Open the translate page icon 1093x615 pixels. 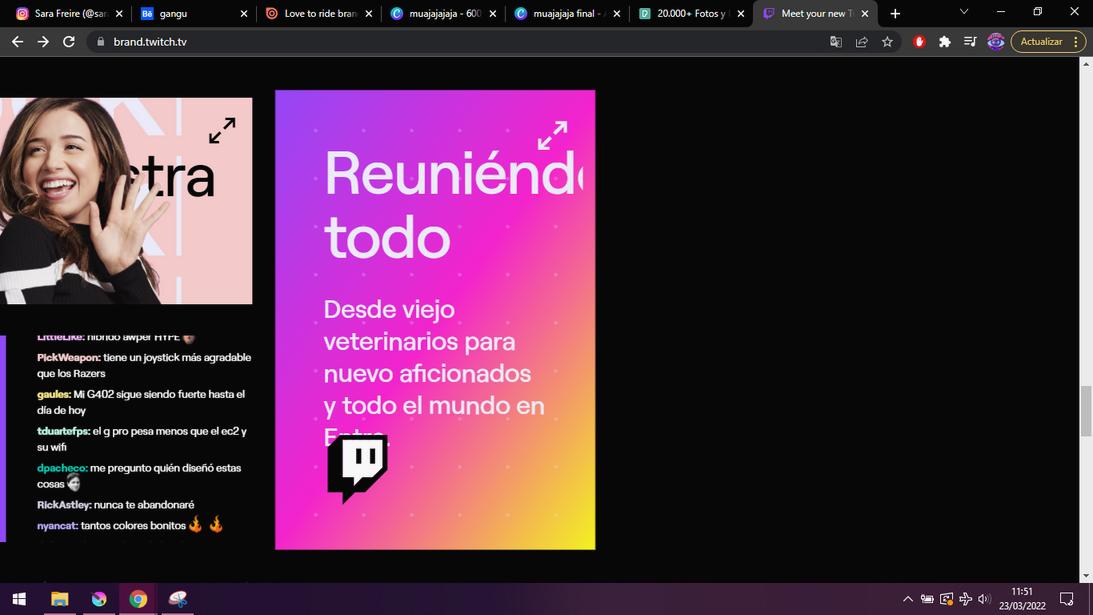tap(836, 42)
